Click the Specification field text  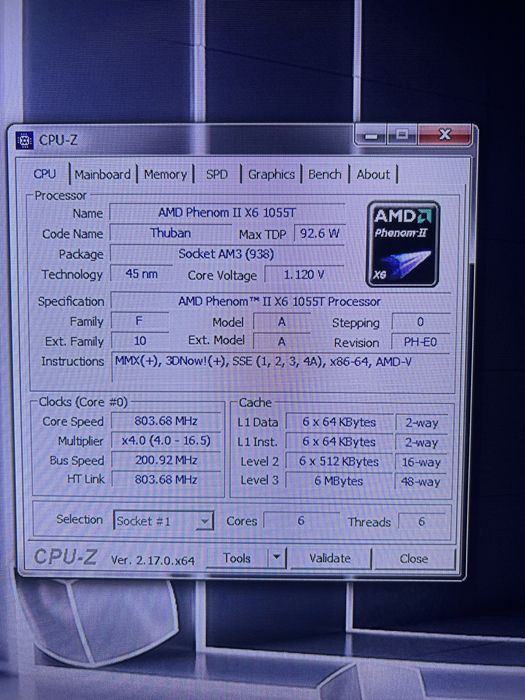coord(280,301)
